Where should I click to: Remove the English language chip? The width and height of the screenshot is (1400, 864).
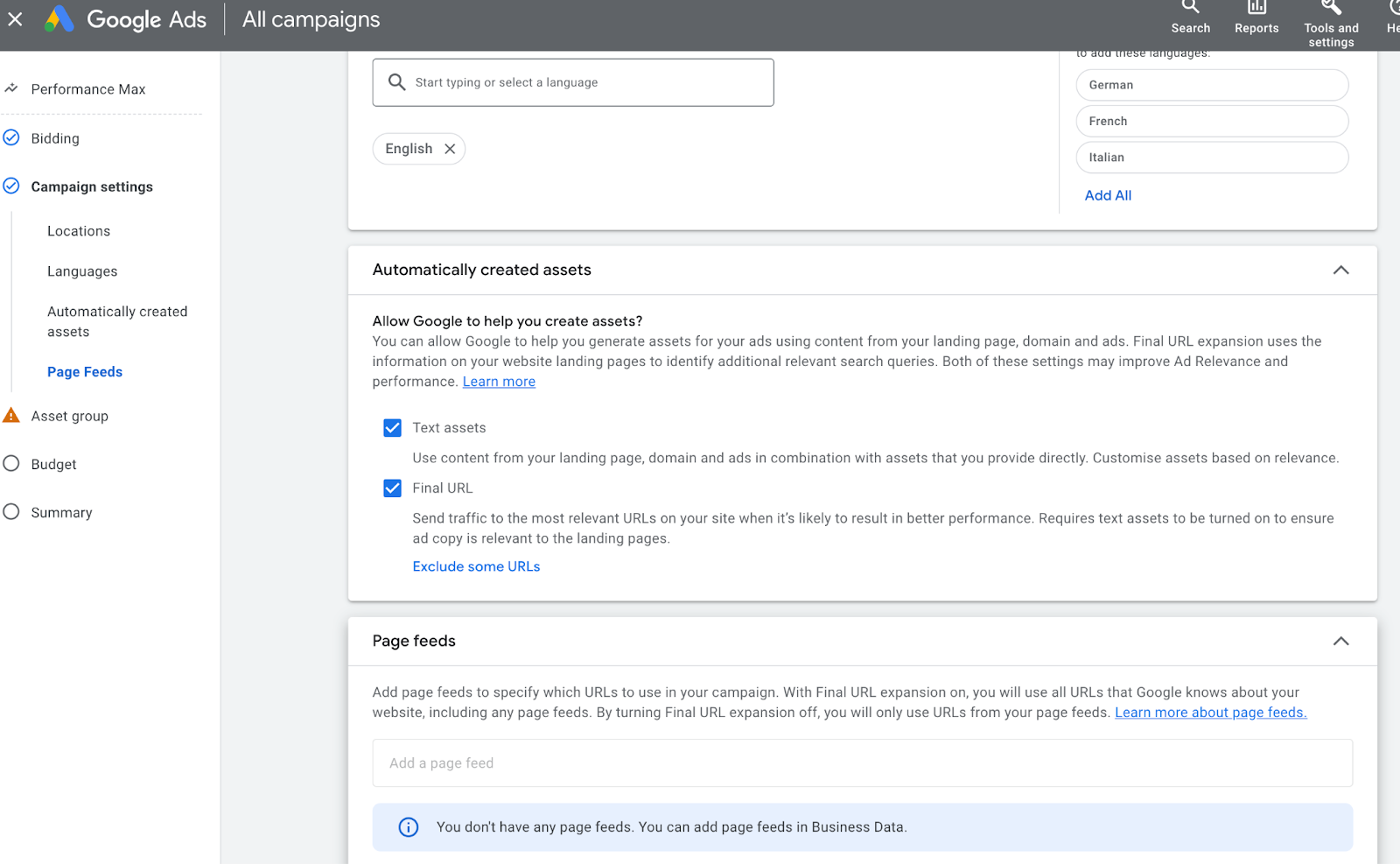pos(450,149)
